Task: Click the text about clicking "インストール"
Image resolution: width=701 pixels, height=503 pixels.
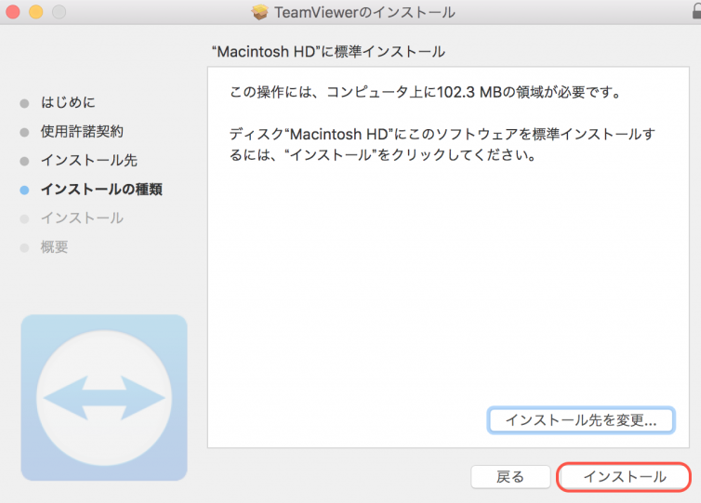Action: pyautogui.click(x=442, y=144)
